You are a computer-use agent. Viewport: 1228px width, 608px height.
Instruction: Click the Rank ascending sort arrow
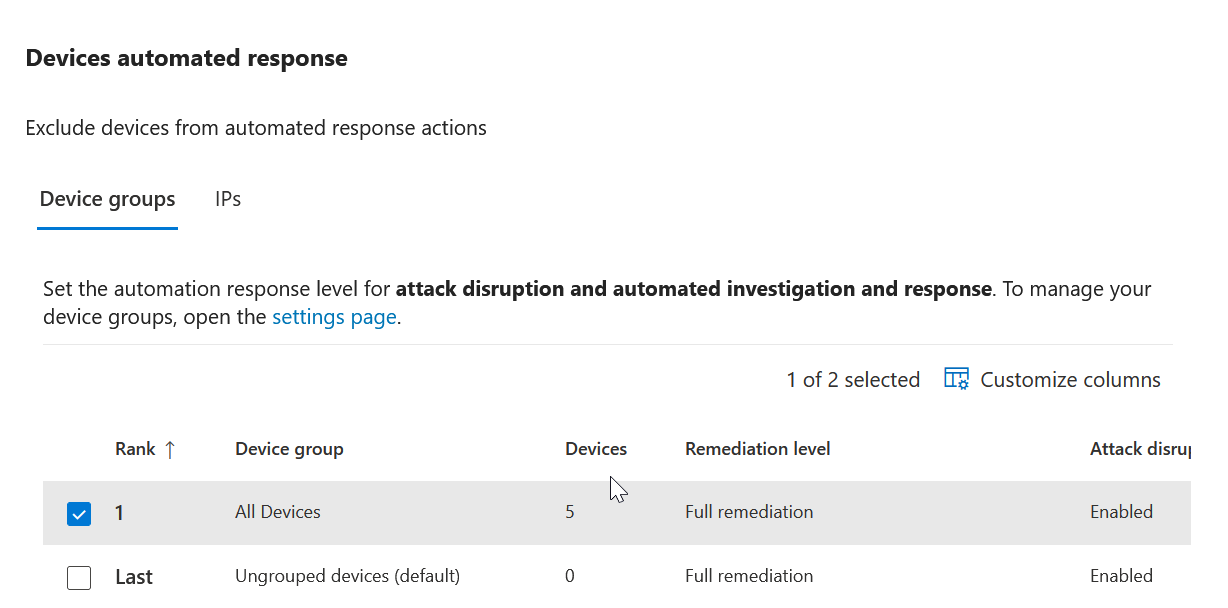click(x=170, y=450)
